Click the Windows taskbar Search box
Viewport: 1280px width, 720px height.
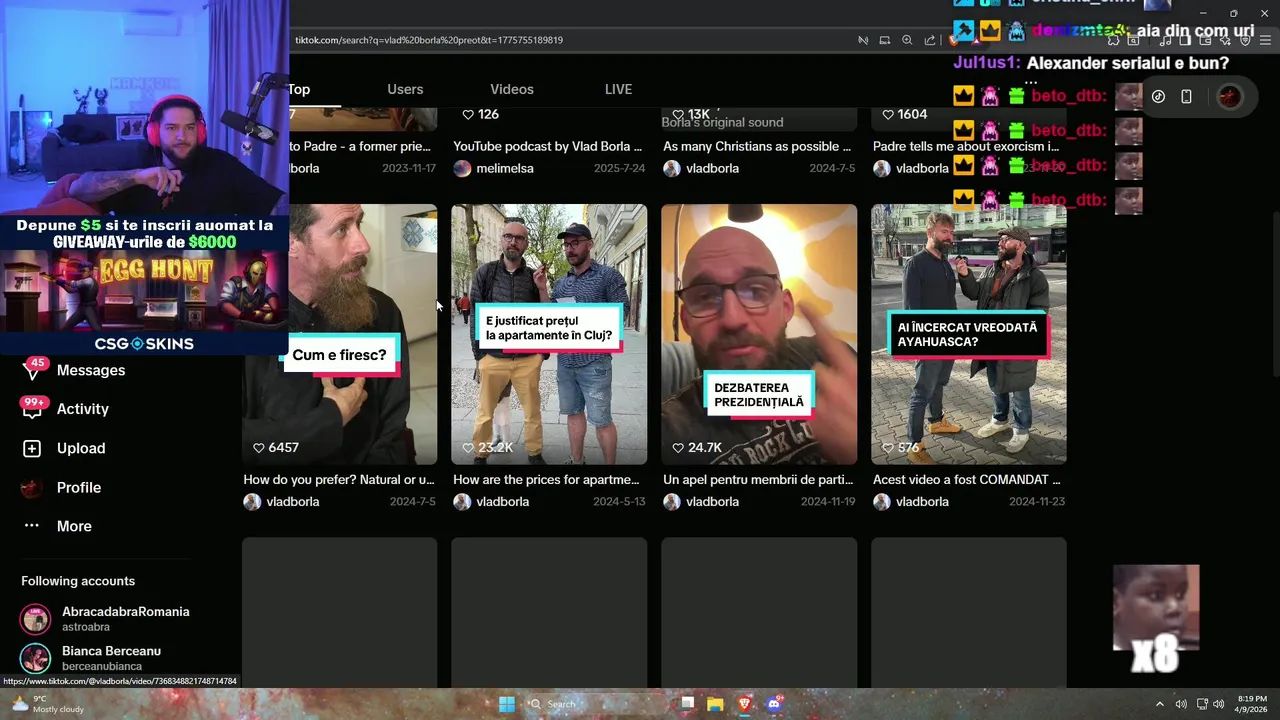596,704
